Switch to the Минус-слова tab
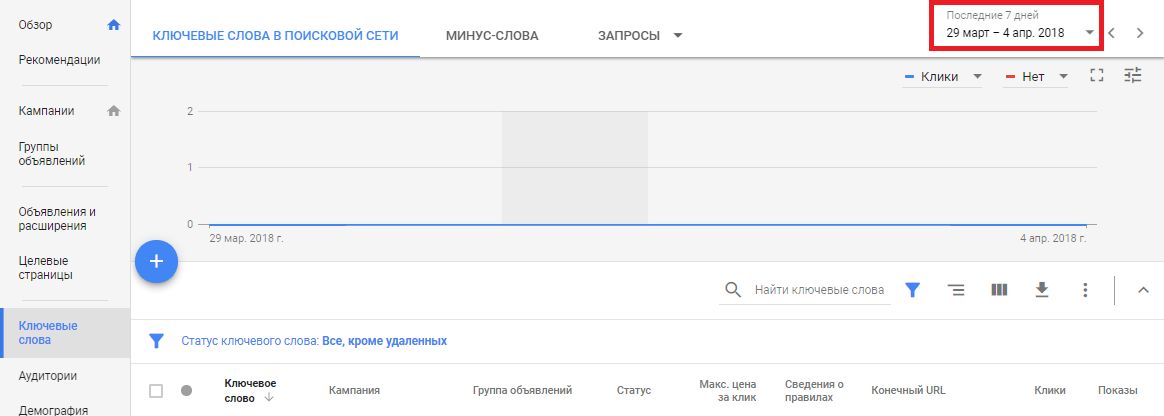Viewport: 1164px width, 416px height. [492, 36]
